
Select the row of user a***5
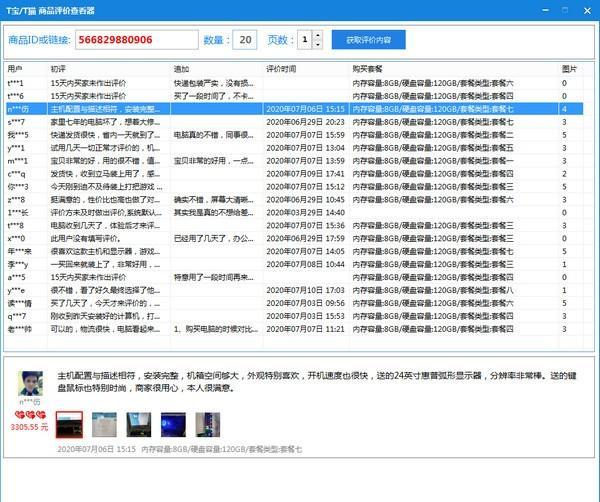294,277
